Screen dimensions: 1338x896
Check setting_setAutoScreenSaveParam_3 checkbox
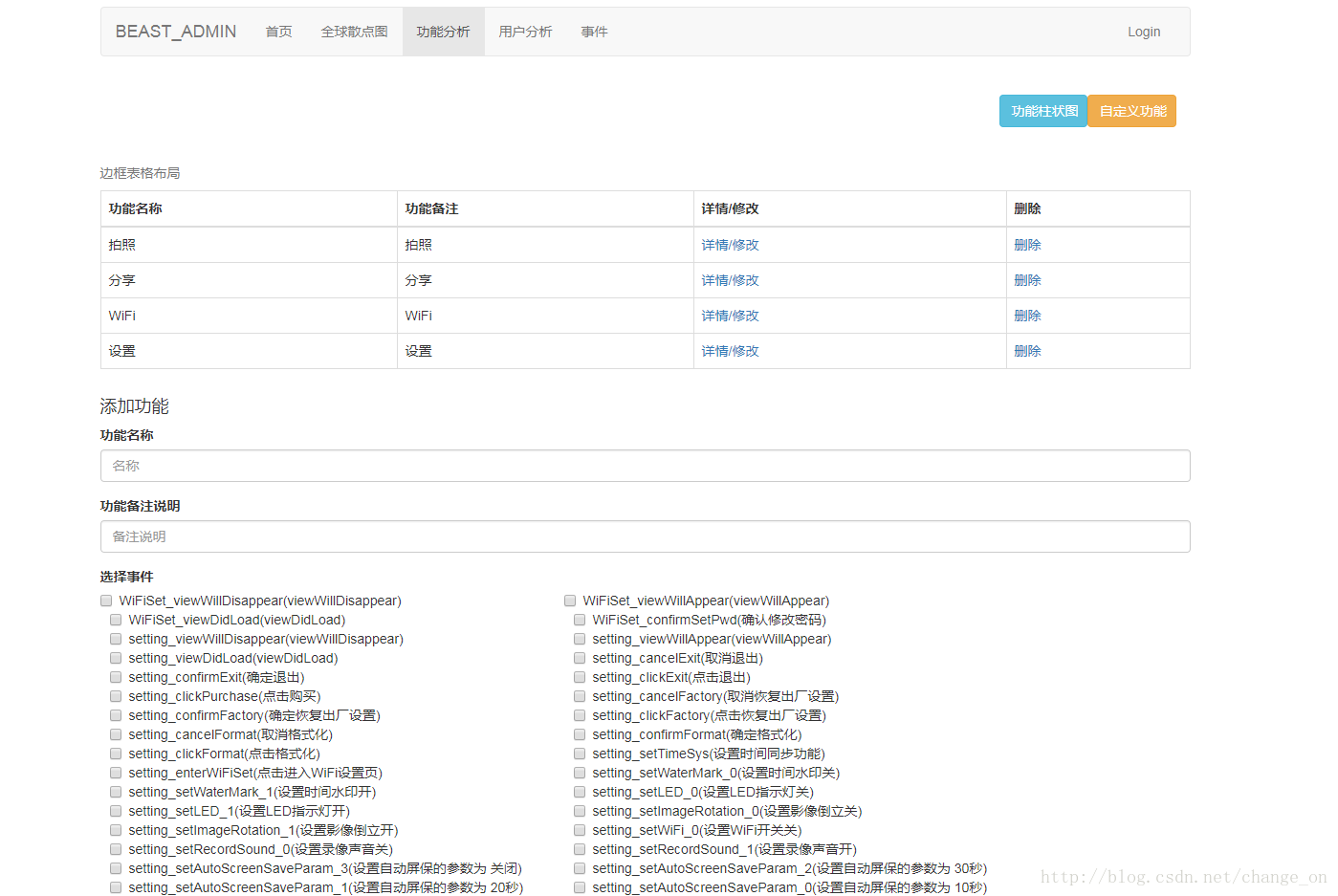[x=116, y=868]
